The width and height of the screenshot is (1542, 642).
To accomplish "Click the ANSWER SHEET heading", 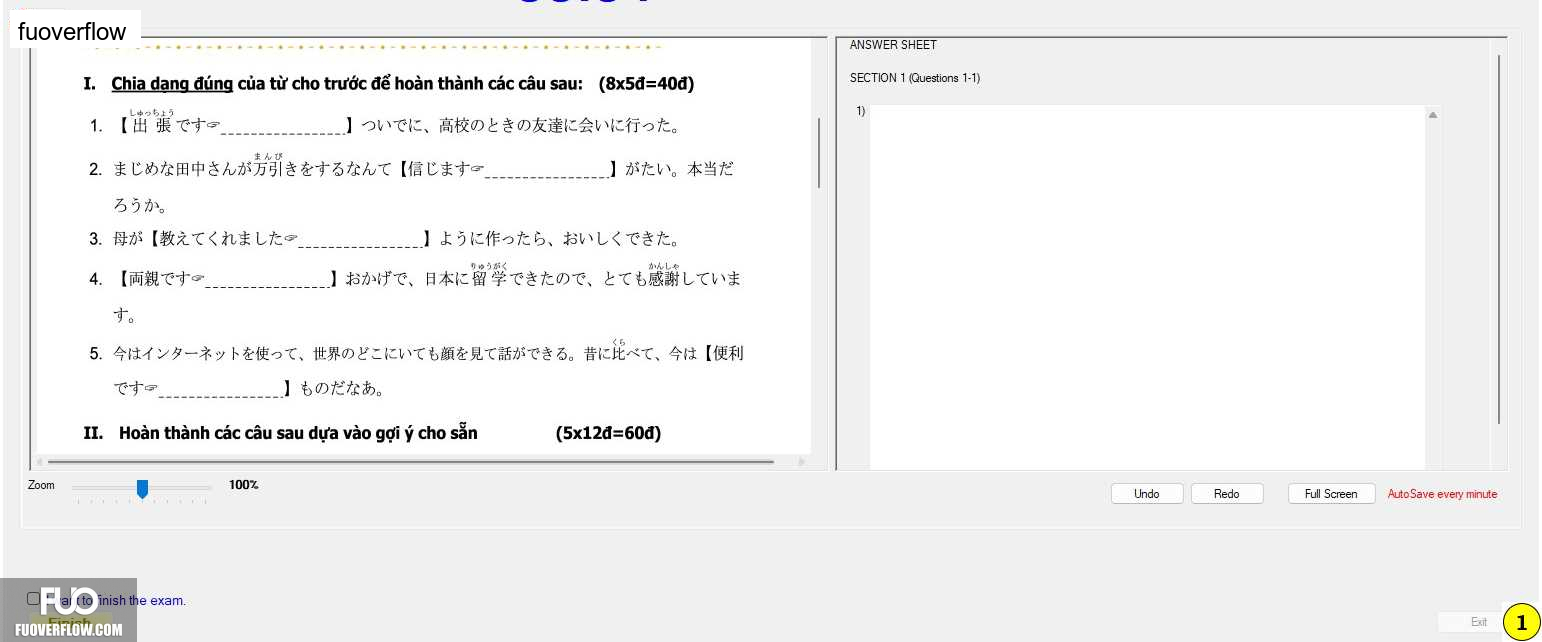I will [893, 45].
